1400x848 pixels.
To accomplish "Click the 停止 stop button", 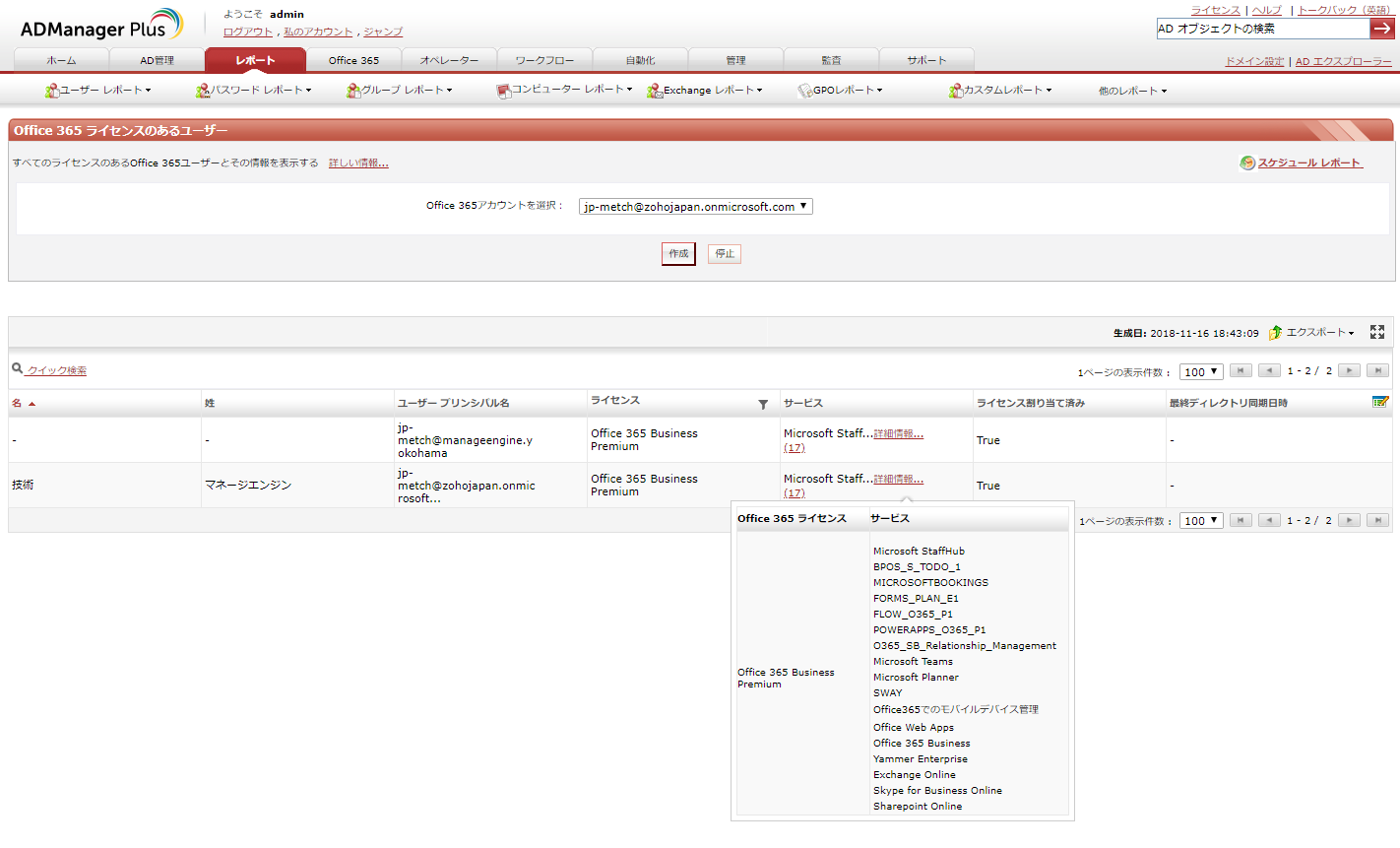I will (725, 254).
